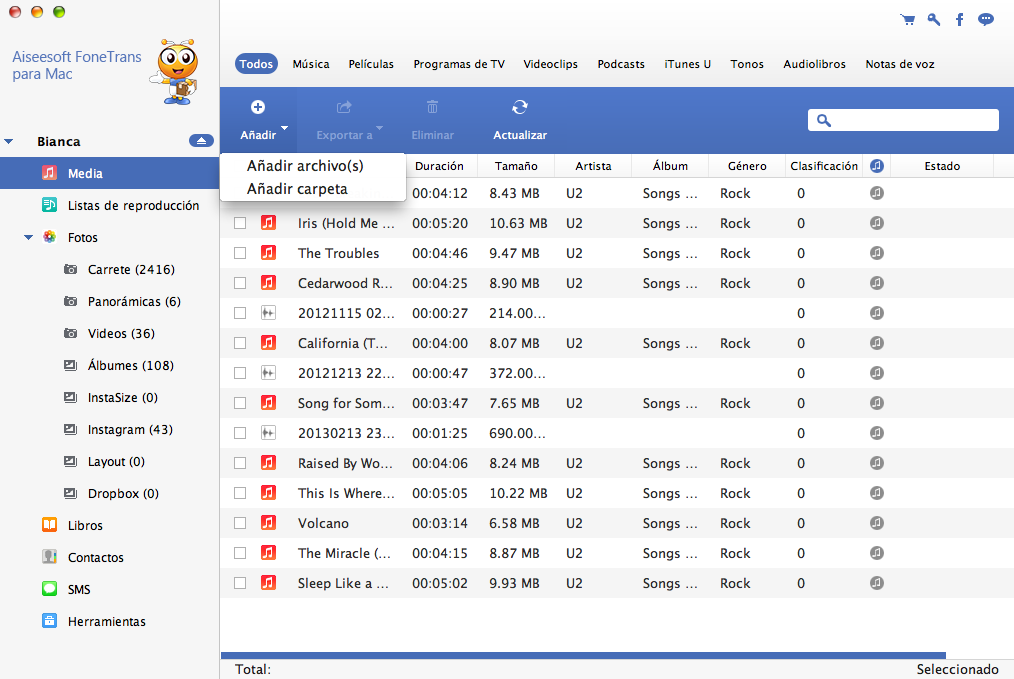Open Videos (36) folder

click(121, 333)
